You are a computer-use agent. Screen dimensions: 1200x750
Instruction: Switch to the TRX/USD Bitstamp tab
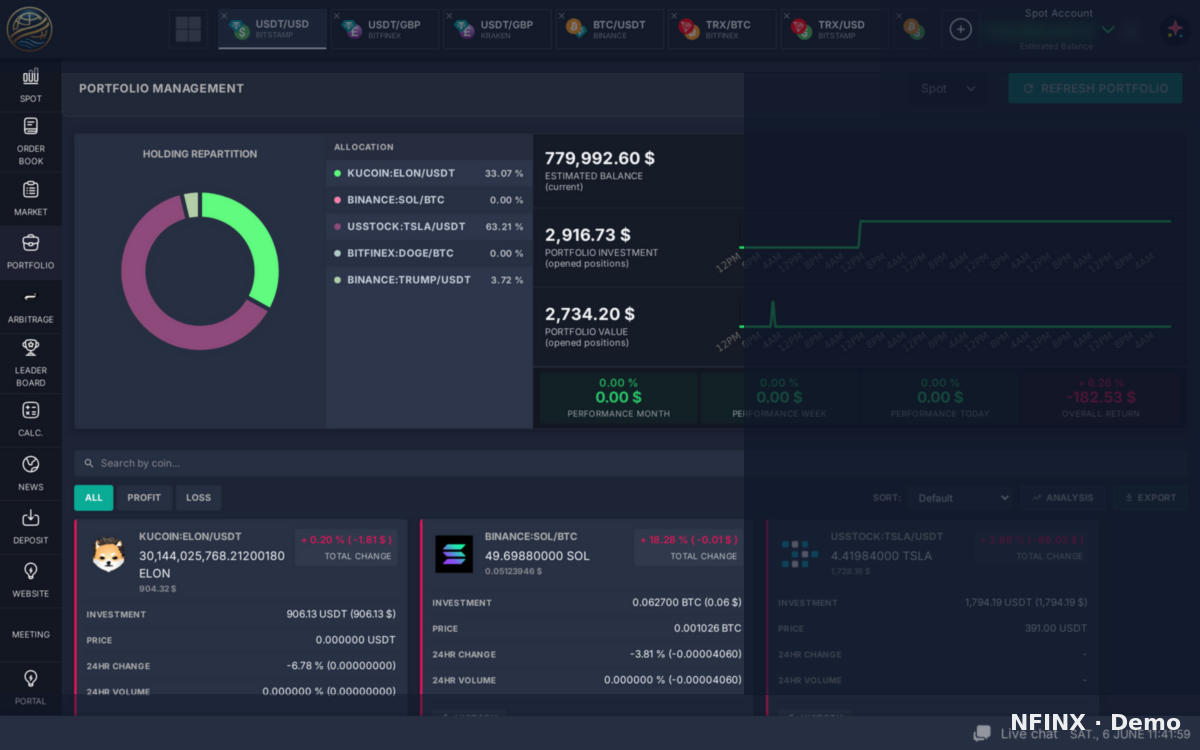835,29
